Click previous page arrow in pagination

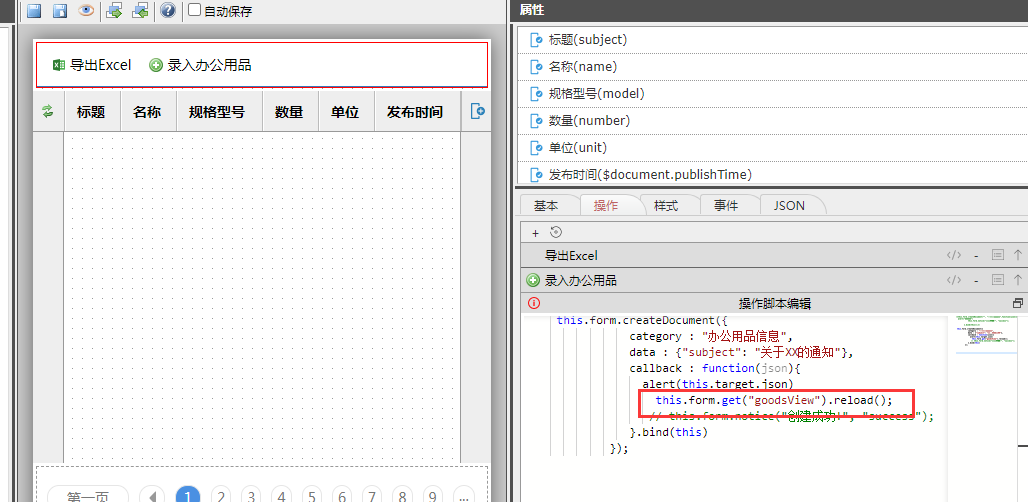pyautogui.click(x=153, y=497)
